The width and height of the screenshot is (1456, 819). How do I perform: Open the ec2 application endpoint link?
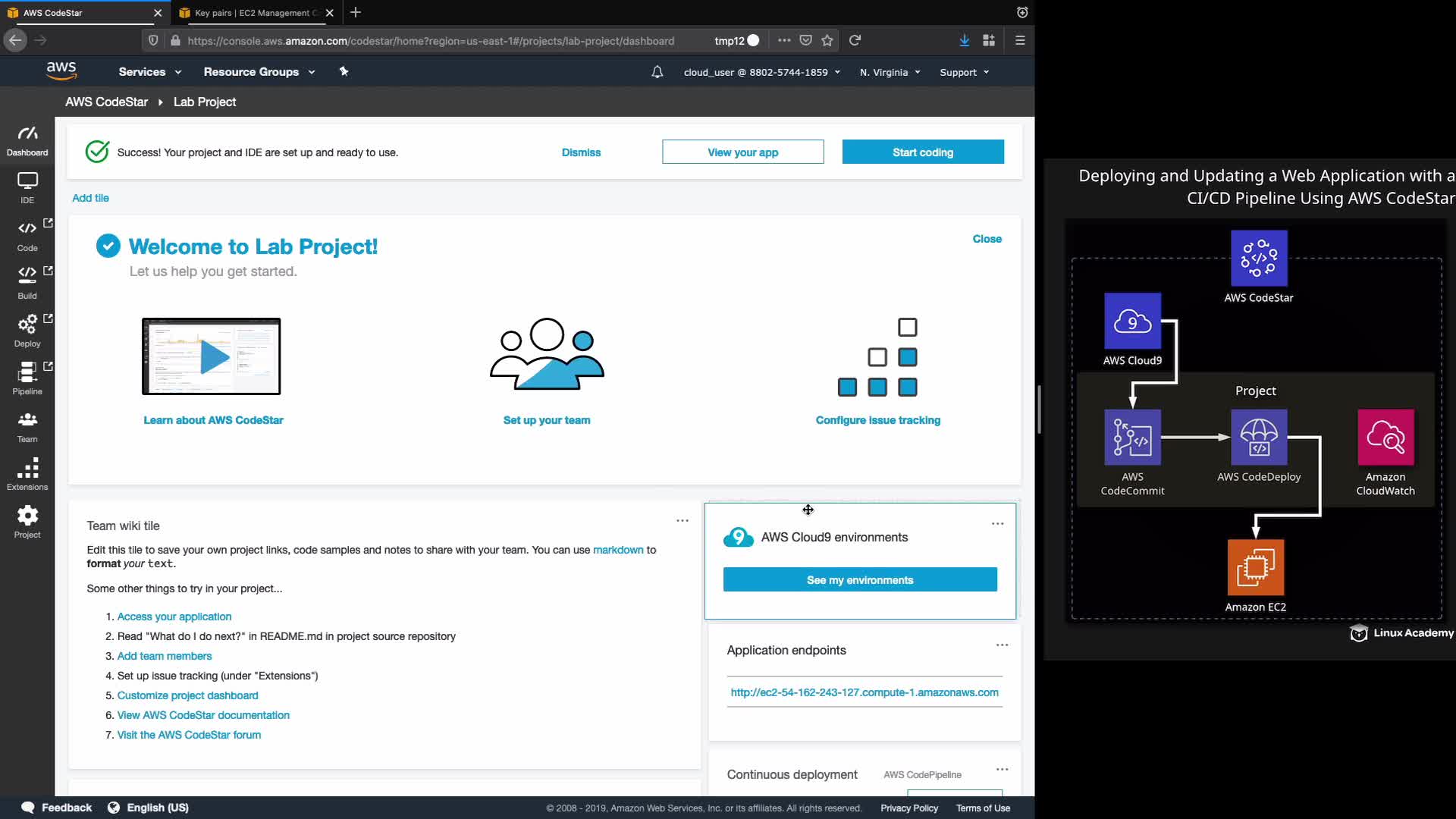click(x=864, y=692)
